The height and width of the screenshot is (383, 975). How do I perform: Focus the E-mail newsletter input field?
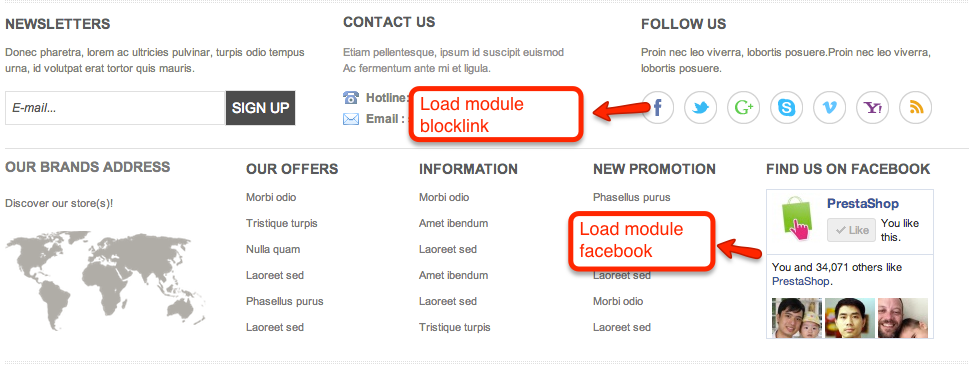pos(115,108)
